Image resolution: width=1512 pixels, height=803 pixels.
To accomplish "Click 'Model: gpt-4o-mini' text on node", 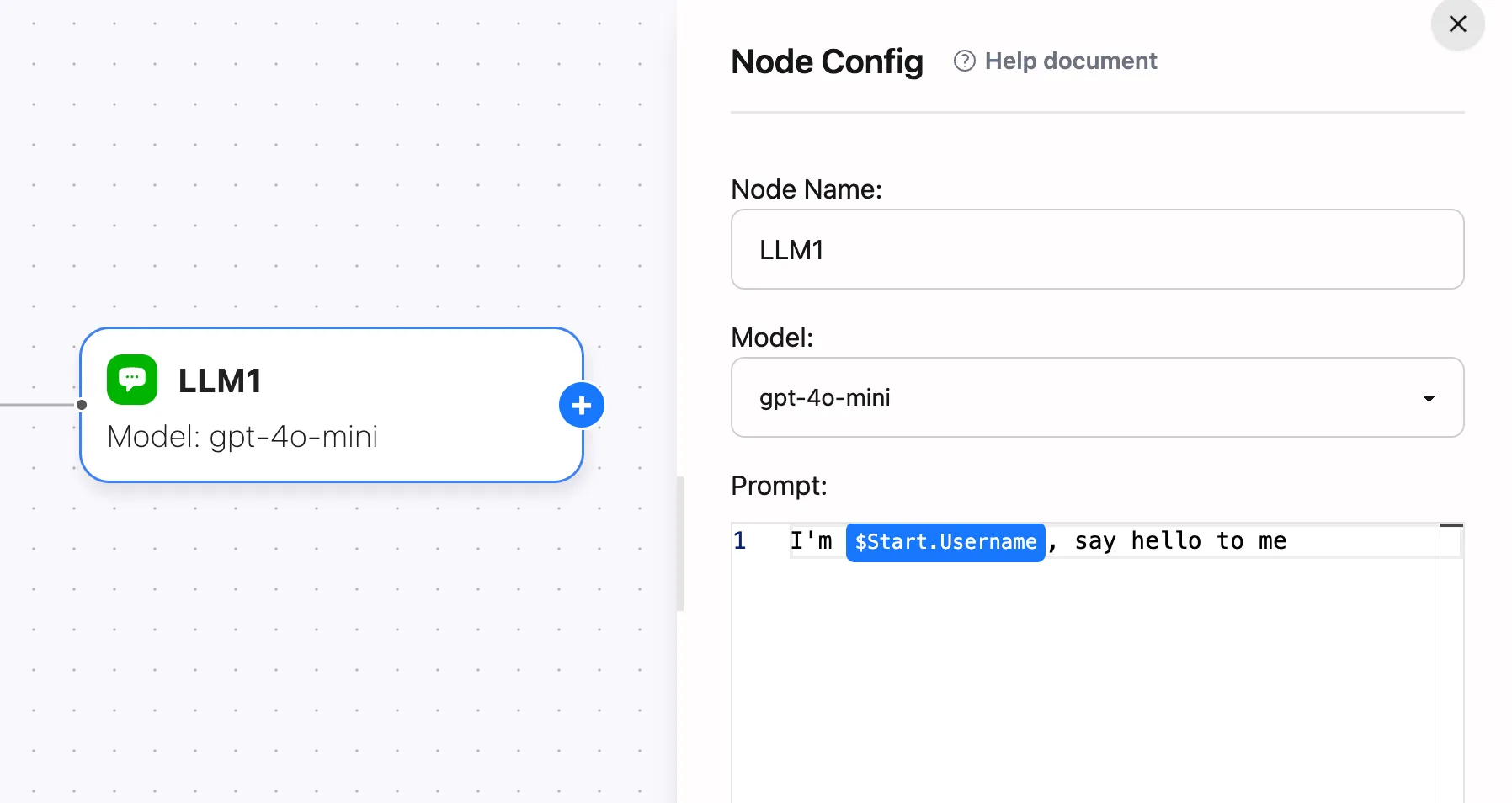I will tap(242, 437).
